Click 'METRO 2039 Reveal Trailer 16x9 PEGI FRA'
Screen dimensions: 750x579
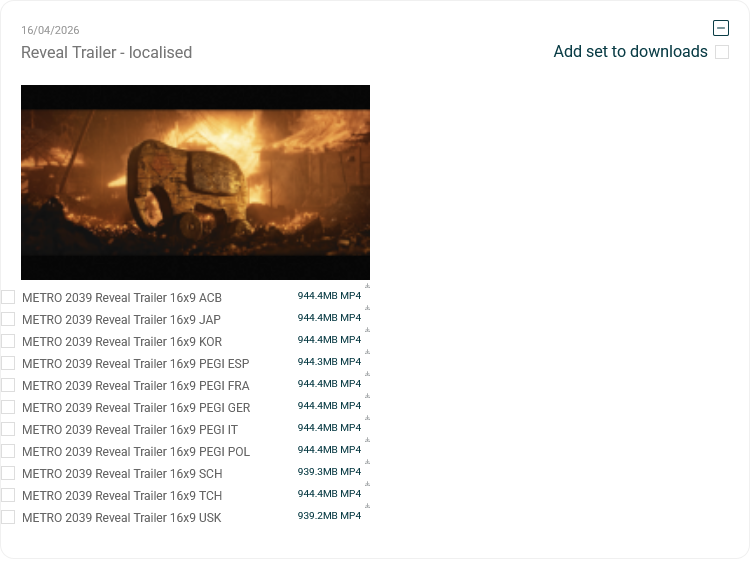[x=136, y=386]
